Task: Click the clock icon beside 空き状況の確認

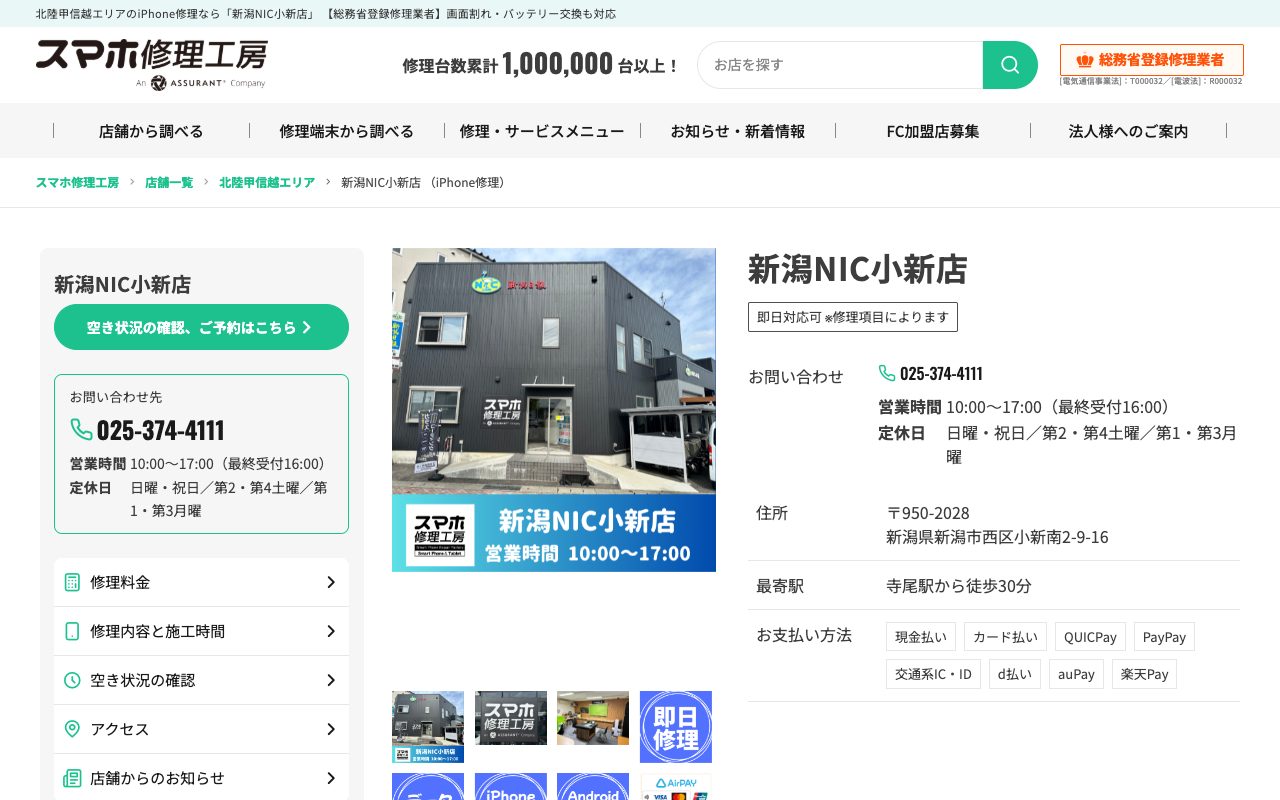Action: pyautogui.click(x=72, y=680)
